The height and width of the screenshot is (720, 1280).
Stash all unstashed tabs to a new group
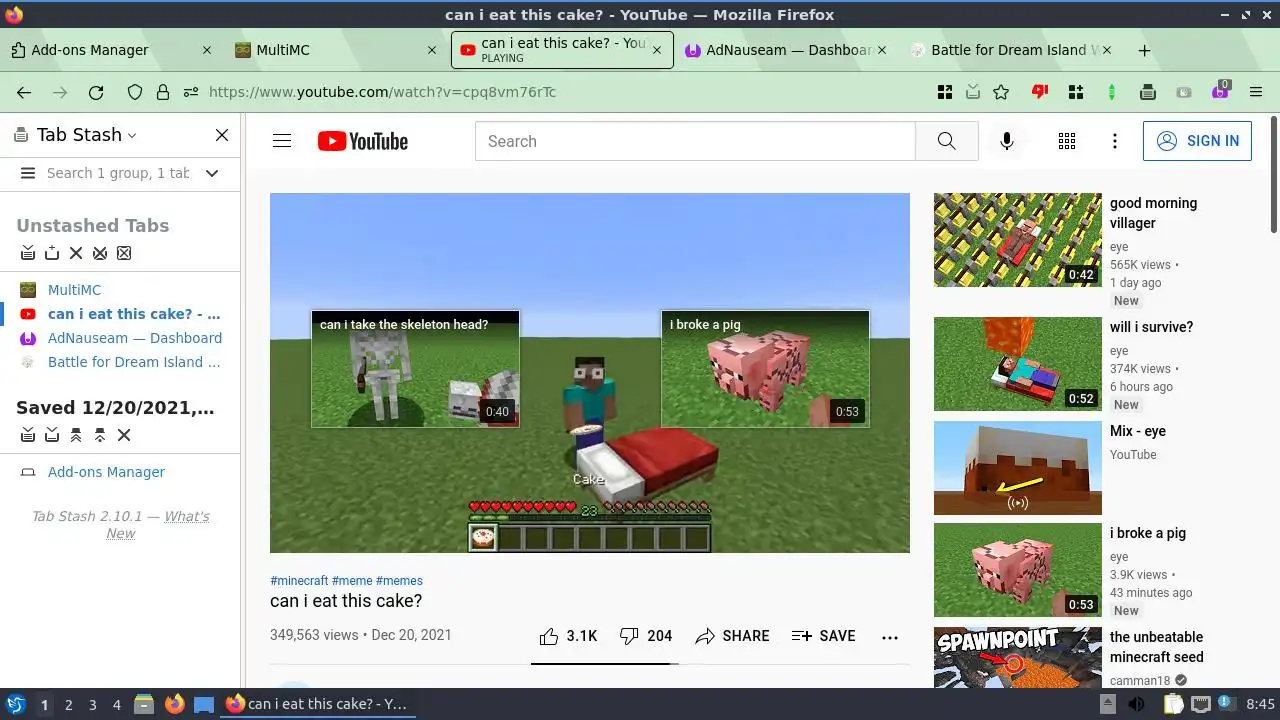(28, 253)
